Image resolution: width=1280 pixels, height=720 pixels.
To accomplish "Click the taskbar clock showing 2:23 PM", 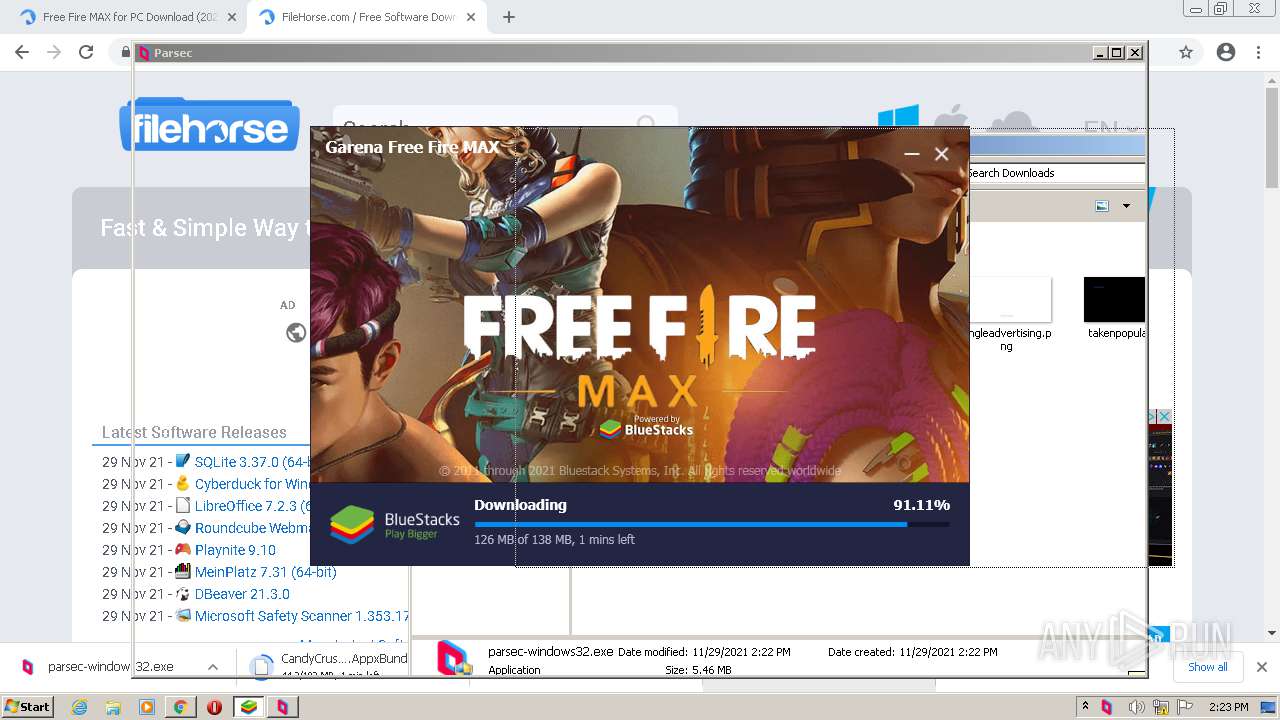I will point(1229,706).
